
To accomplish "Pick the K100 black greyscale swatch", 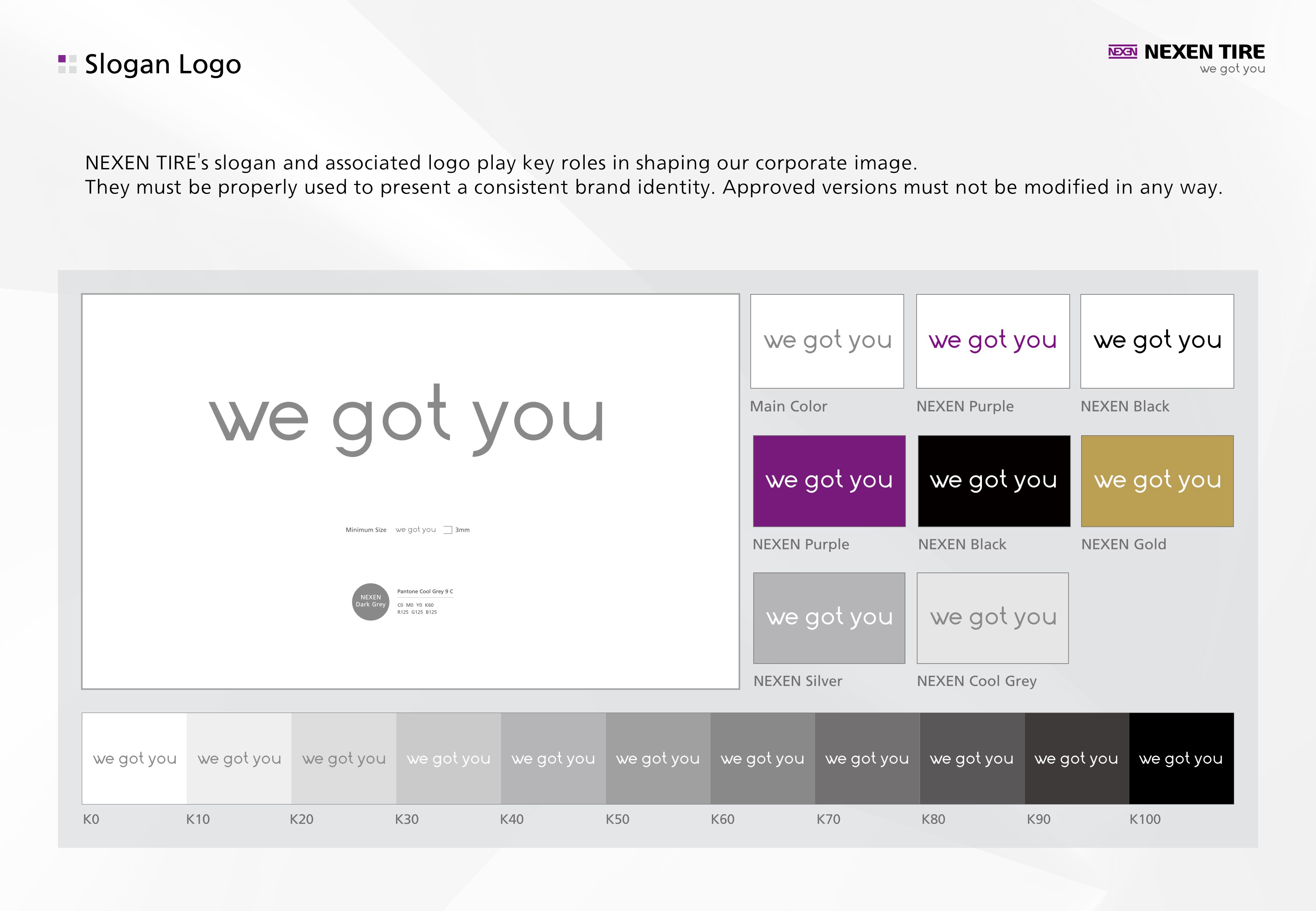I will (x=1182, y=759).
